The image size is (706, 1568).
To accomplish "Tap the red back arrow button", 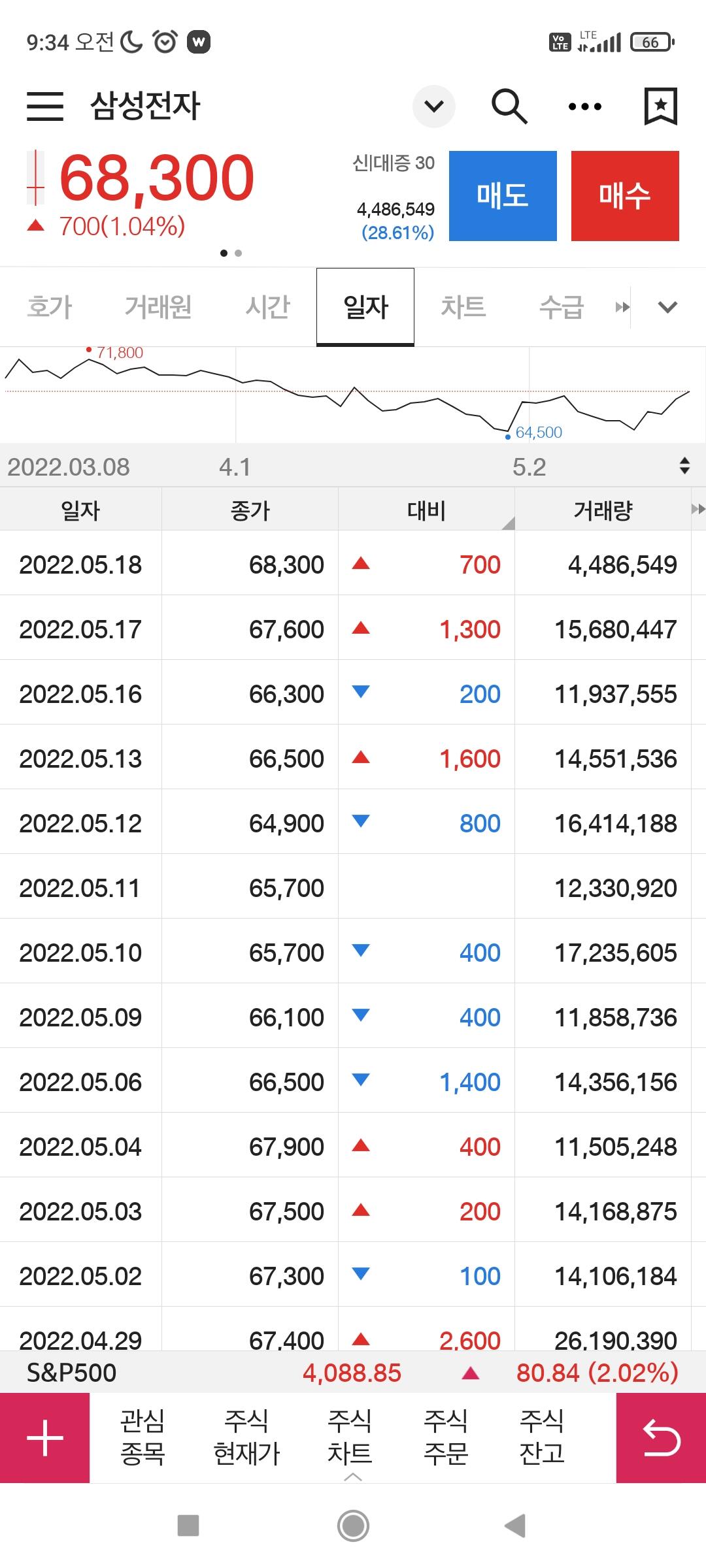I will 661,1437.
